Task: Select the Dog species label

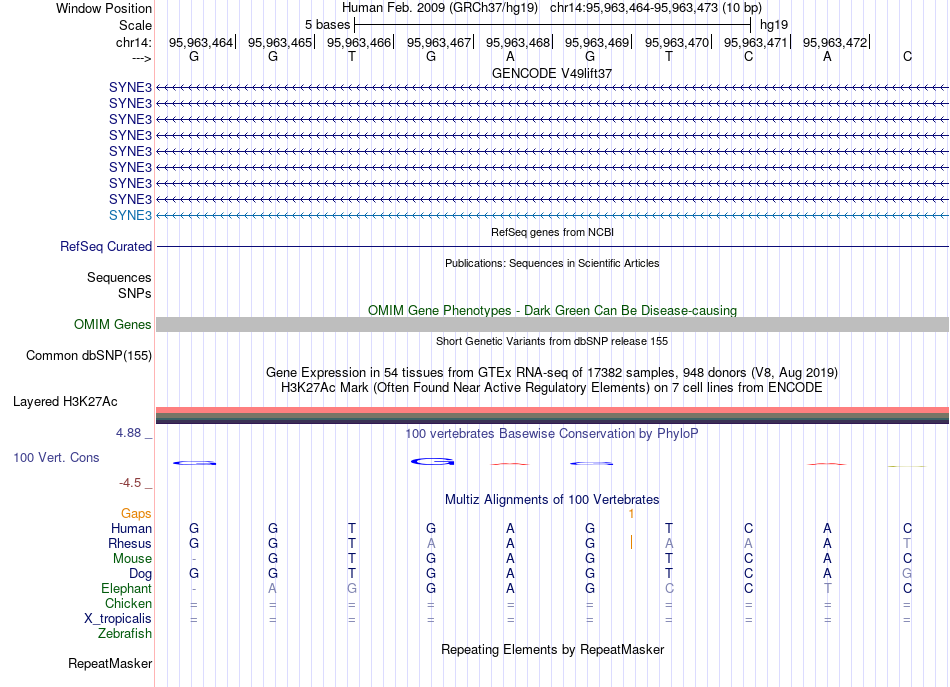Action: pyautogui.click(x=141, y=574)
